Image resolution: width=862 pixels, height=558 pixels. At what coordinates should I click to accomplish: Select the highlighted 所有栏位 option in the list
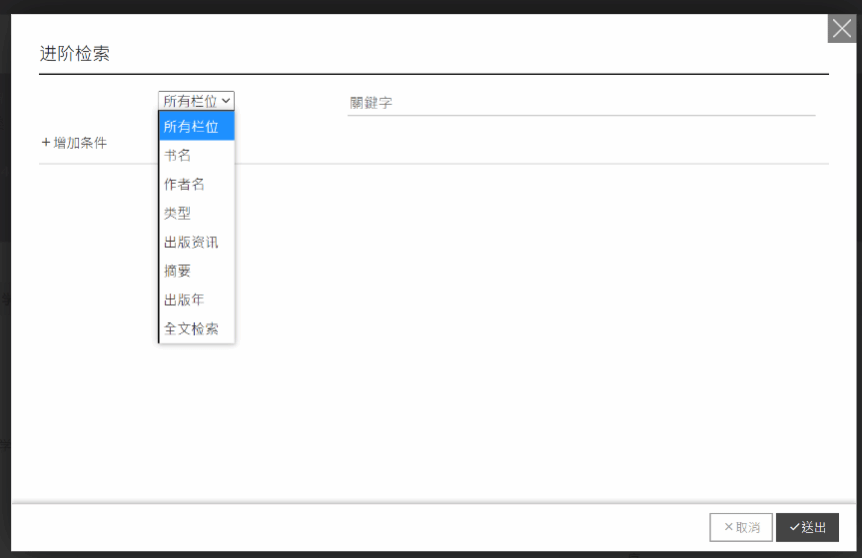pos(196,126)
